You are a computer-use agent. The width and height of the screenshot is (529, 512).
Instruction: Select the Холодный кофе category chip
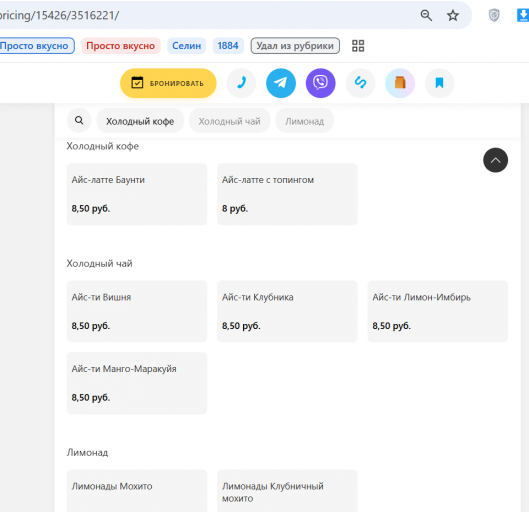tap(140, 121)
